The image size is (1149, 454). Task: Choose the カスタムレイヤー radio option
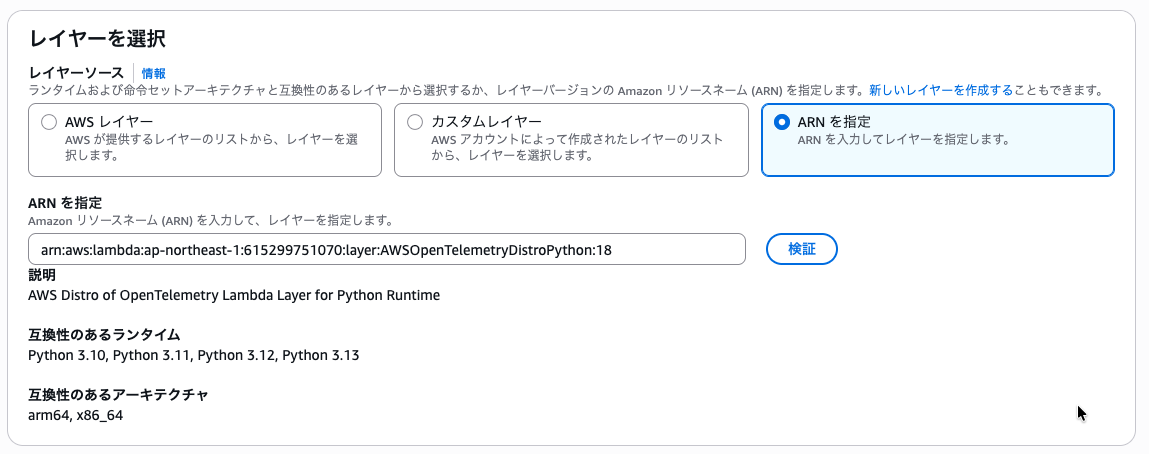coord(414,122)
